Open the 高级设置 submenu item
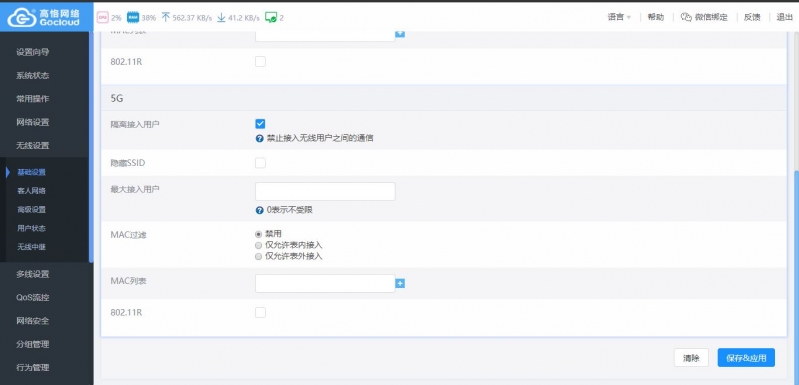Screen dimensions: 799x385 click(32, 209)
